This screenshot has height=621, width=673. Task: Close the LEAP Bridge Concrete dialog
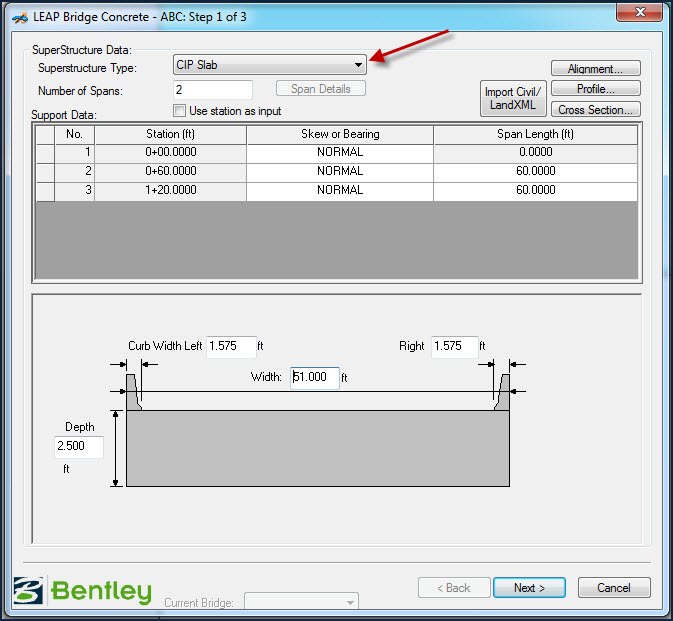click(639, 12)
